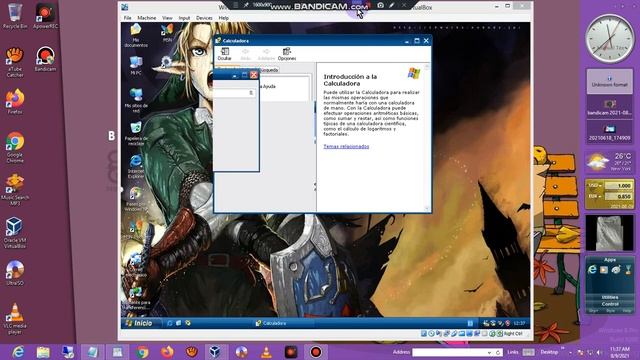Click Utilities in the Apps gadget
Screen dimensions: 640x360
[x=610, y=297]
